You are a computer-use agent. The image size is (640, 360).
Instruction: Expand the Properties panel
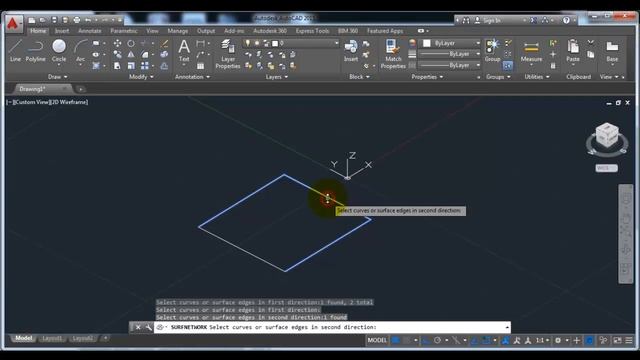point(427,77)
